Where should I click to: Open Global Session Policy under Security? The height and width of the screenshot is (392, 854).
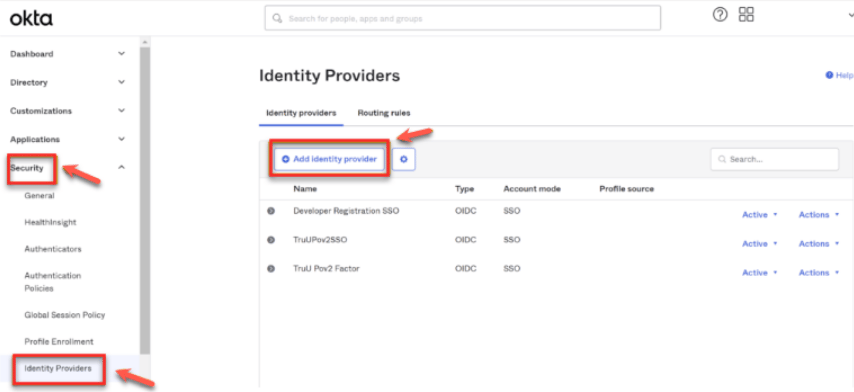pyautogui.click(x=65, y=315)
